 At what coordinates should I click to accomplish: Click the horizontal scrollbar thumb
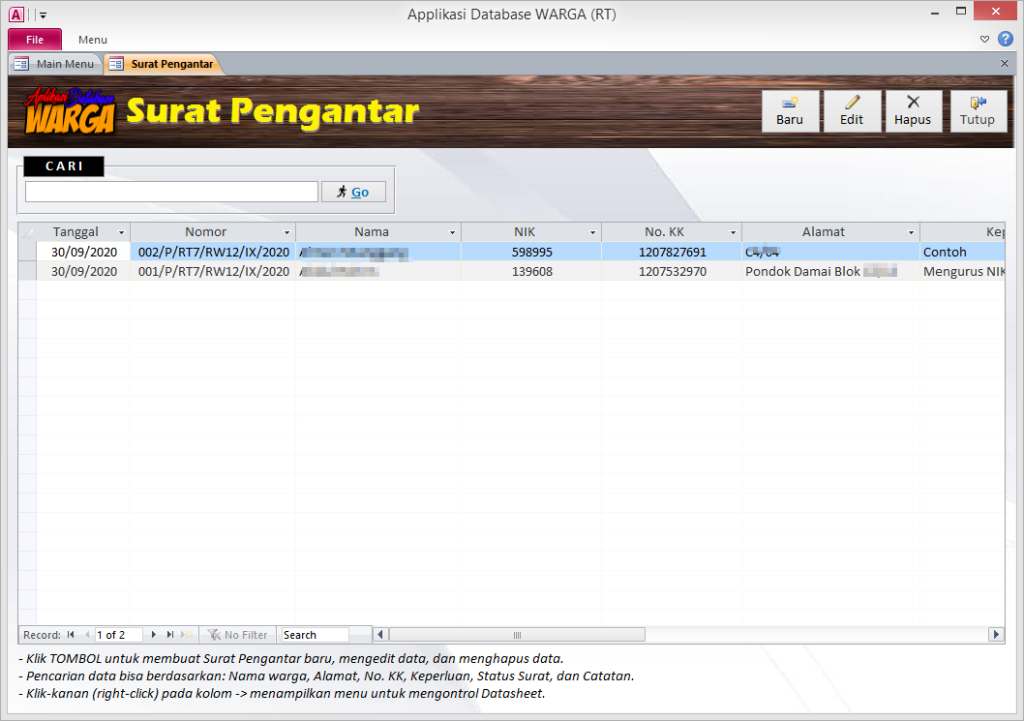coord(516,635)
